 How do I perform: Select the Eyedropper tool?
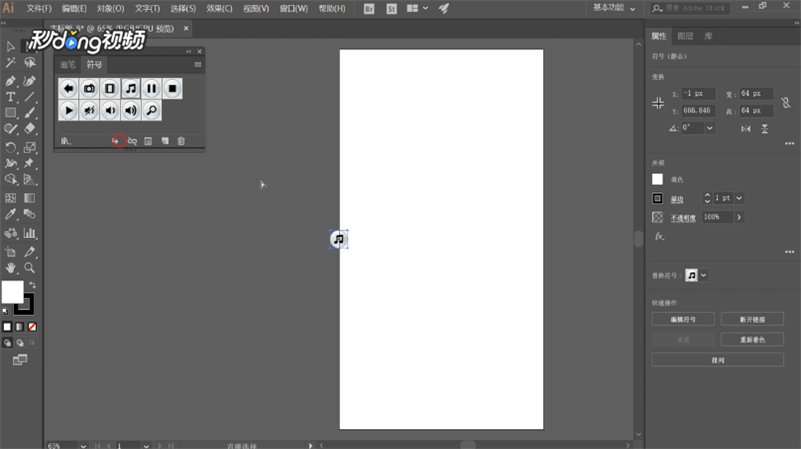10,214
